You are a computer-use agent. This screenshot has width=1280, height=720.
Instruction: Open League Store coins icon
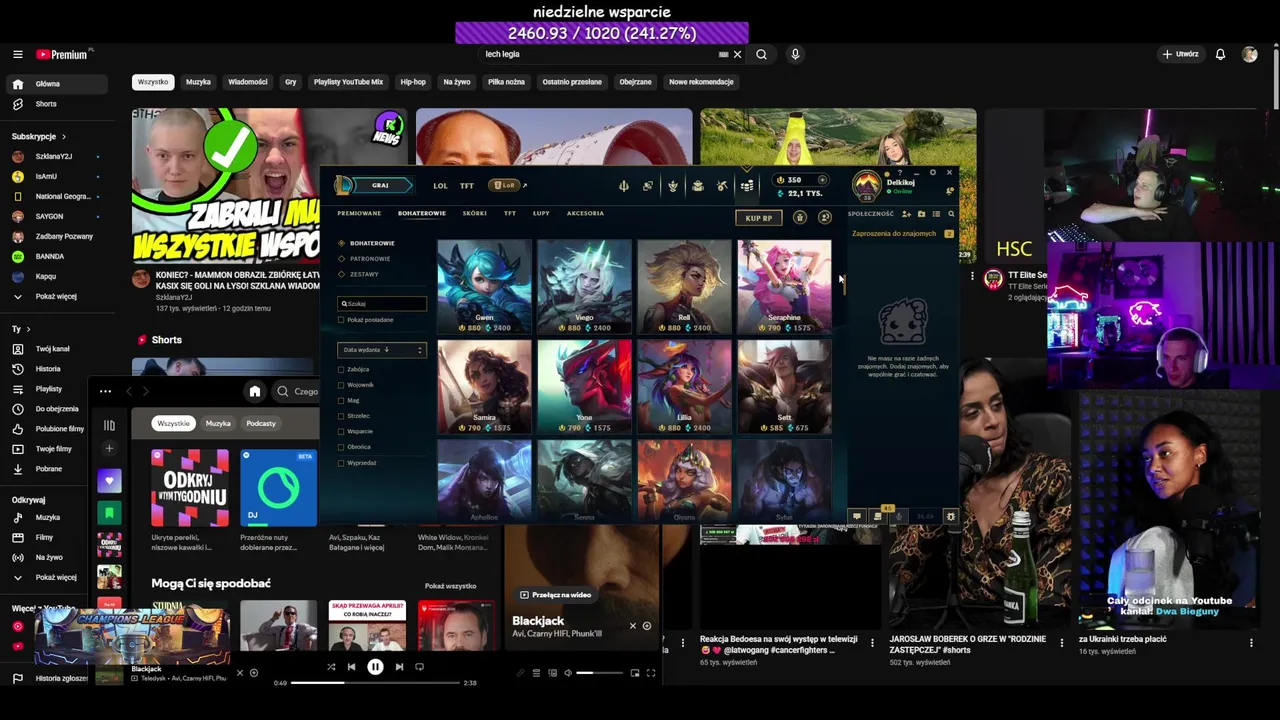pos(747,186)
